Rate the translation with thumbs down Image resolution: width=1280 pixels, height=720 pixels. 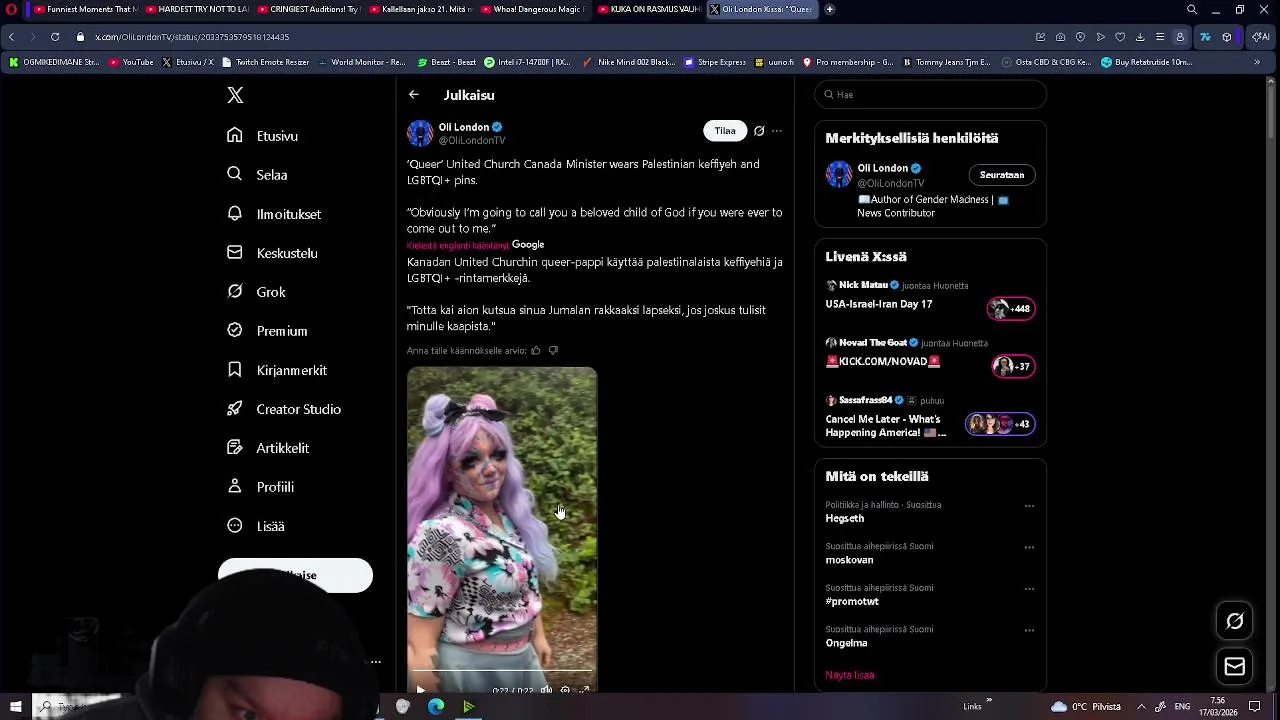coord(553,351)
